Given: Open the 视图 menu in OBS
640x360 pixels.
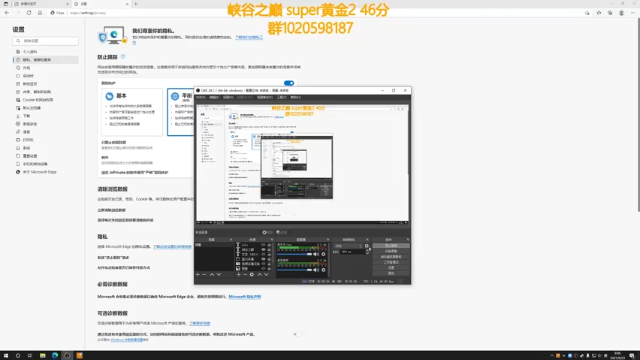Looking at the screenshot, I should coord(228,97).
